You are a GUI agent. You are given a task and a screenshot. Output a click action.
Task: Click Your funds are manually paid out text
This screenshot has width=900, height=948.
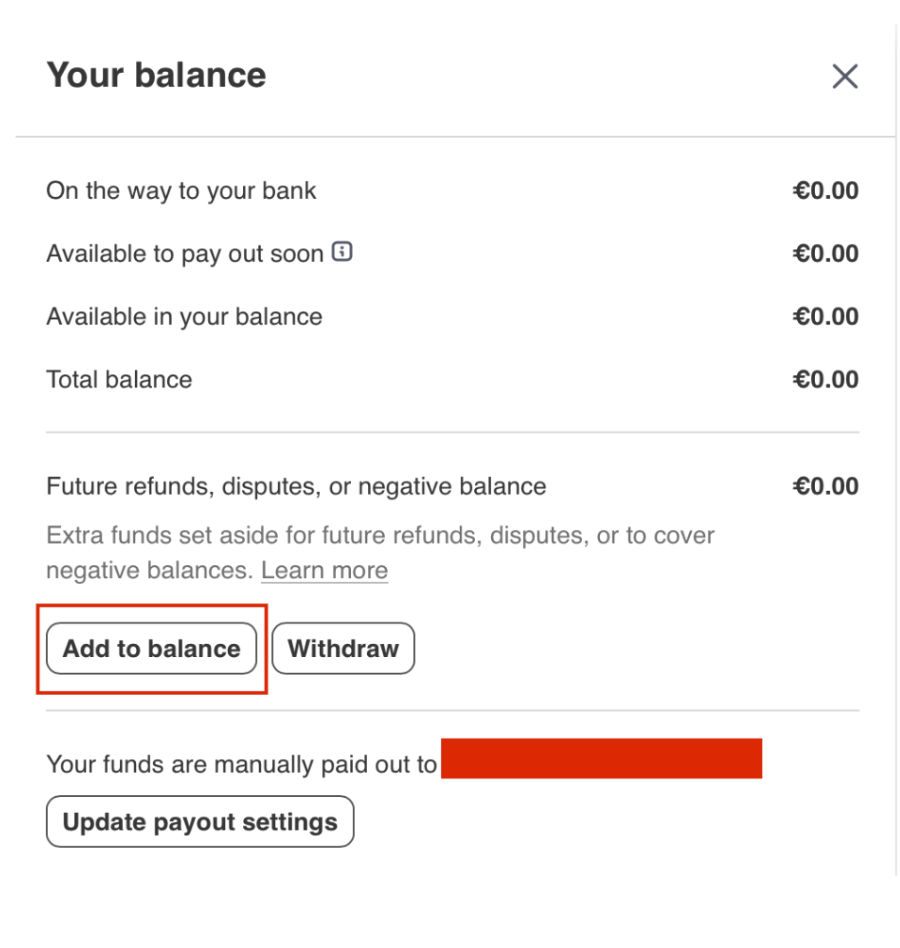[x=241, y=765]
